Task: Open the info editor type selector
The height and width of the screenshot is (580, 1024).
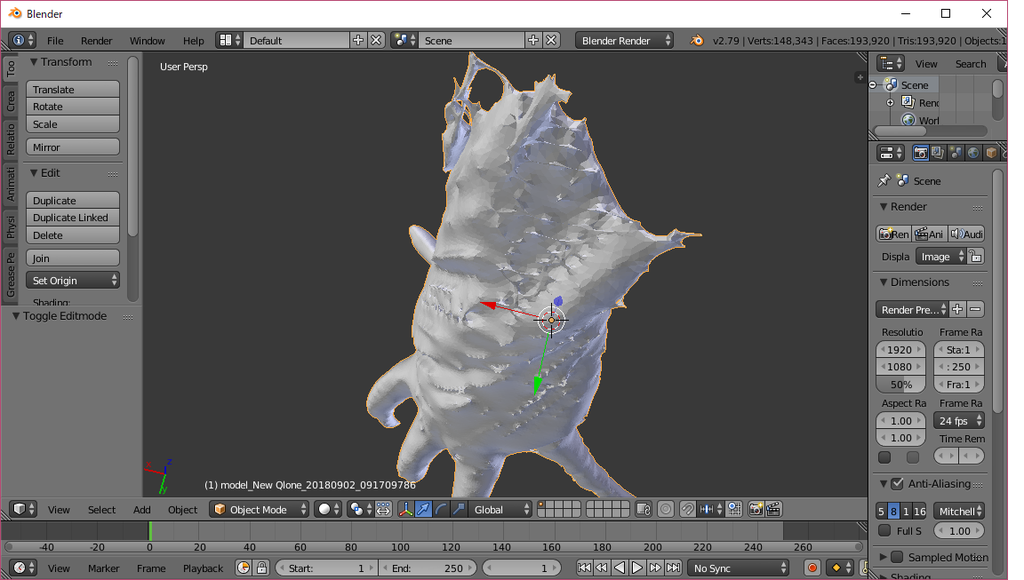Action: tap(22, 40)
